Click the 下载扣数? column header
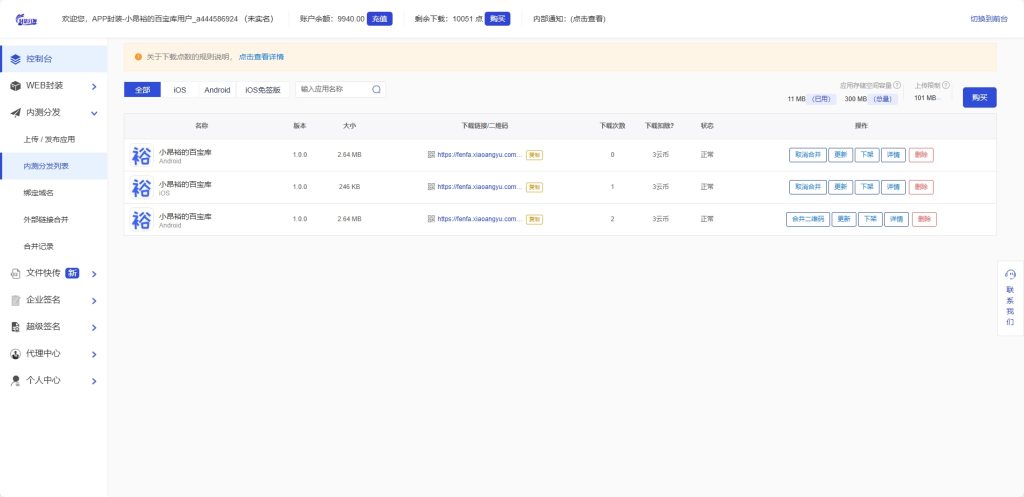 pyautogui.click(x=660, y=125)
